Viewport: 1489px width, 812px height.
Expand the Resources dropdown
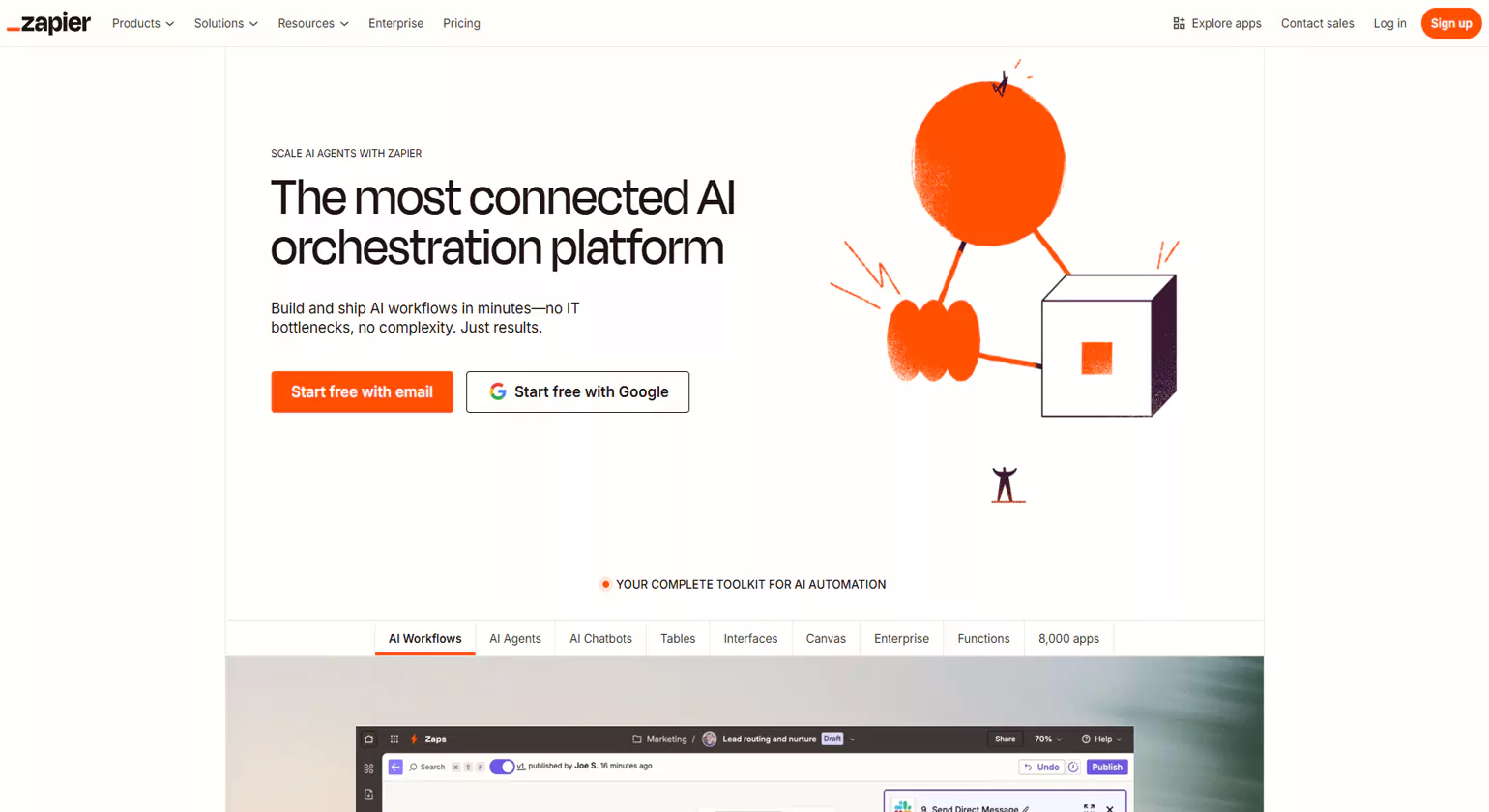312,23
